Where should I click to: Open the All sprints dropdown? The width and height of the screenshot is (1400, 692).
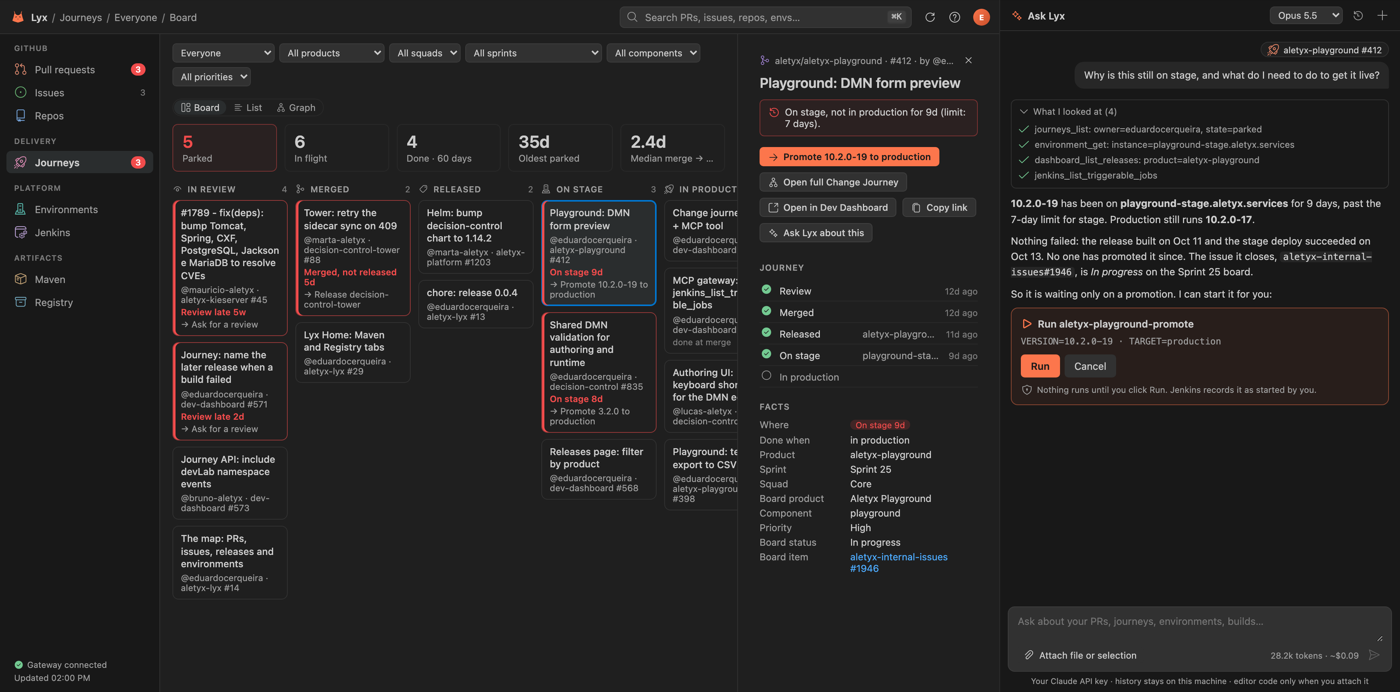[x=533, y=53]
